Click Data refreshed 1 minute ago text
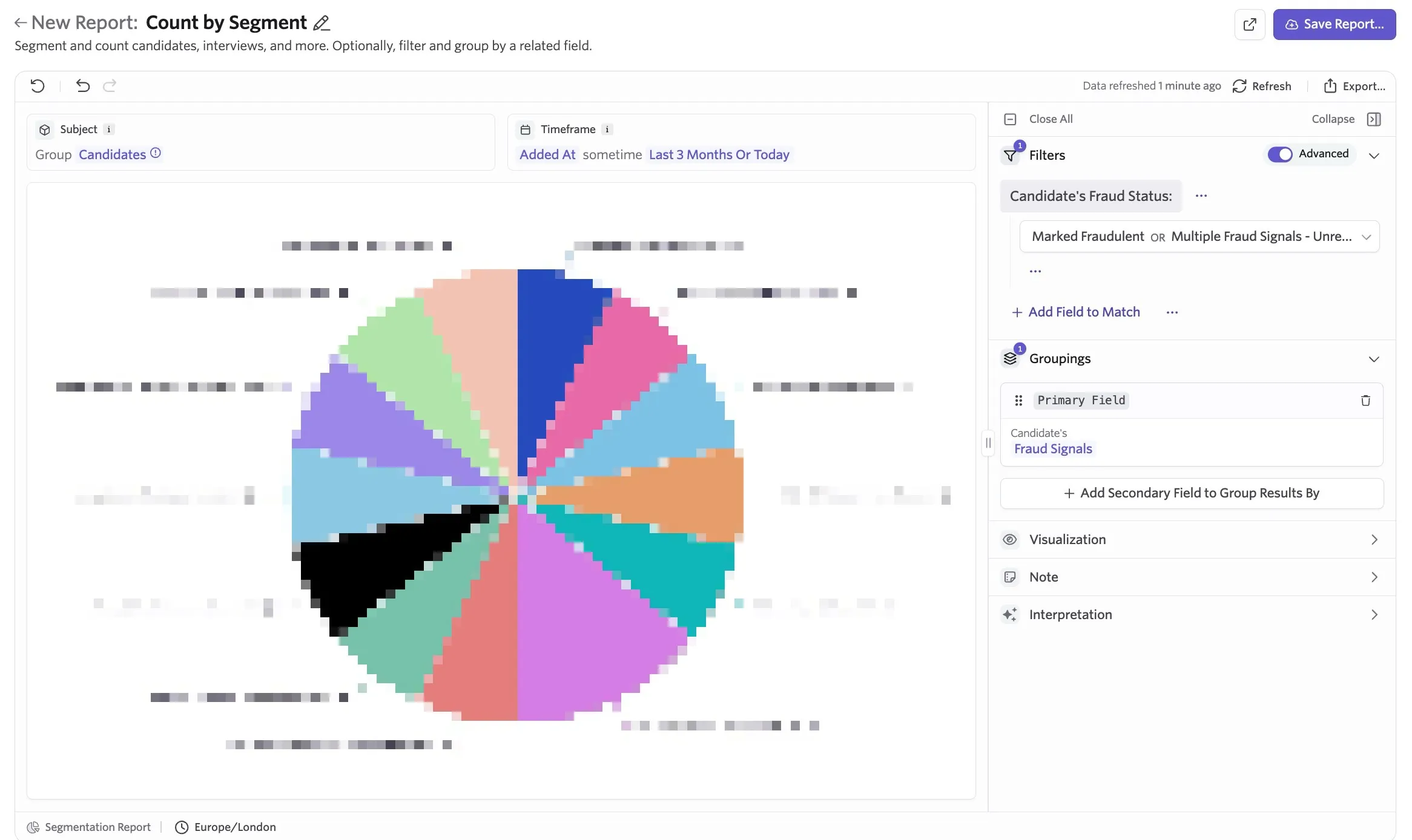 click(1152, 86)
